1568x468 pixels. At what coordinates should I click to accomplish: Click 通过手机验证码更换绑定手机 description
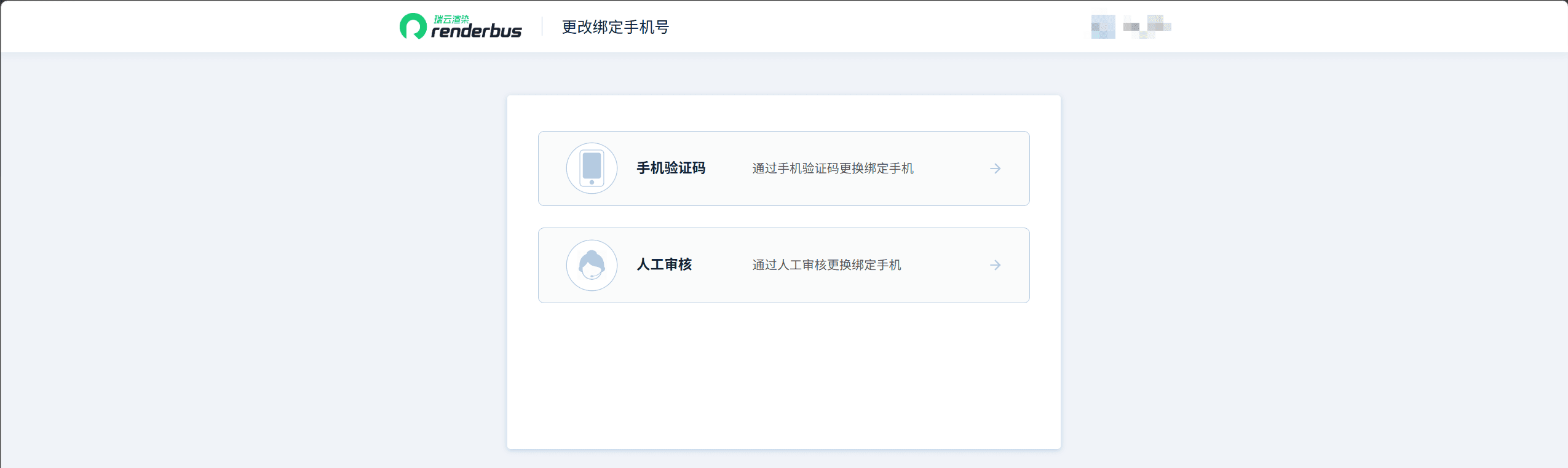point(833,169)
